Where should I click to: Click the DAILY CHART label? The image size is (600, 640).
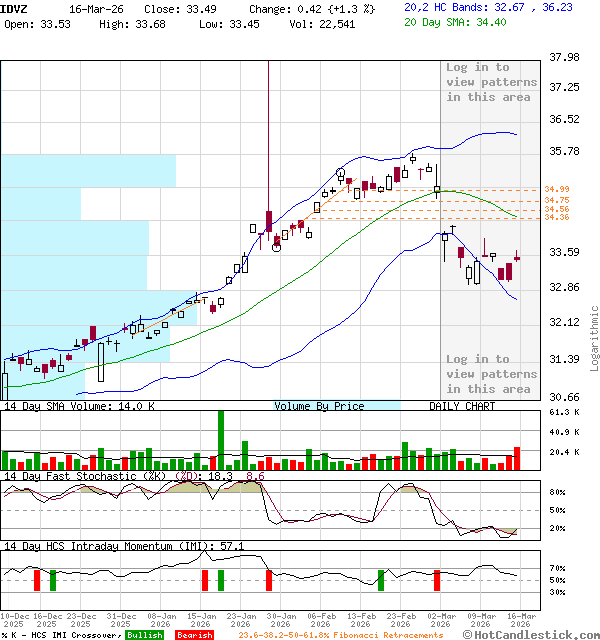point(462,406)
